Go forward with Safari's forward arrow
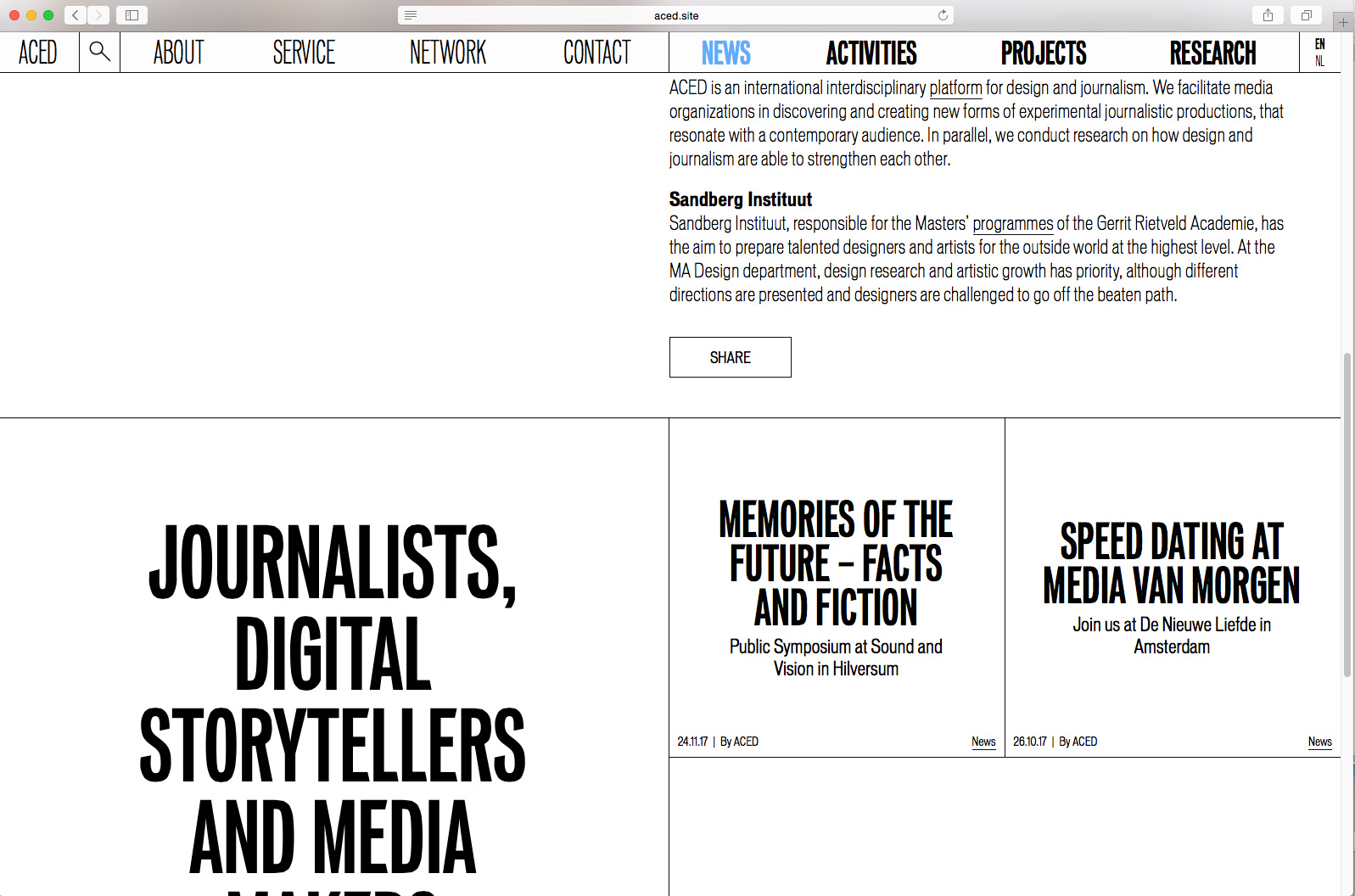Viewport: 1355px width, 896px height. coord(98,15)
